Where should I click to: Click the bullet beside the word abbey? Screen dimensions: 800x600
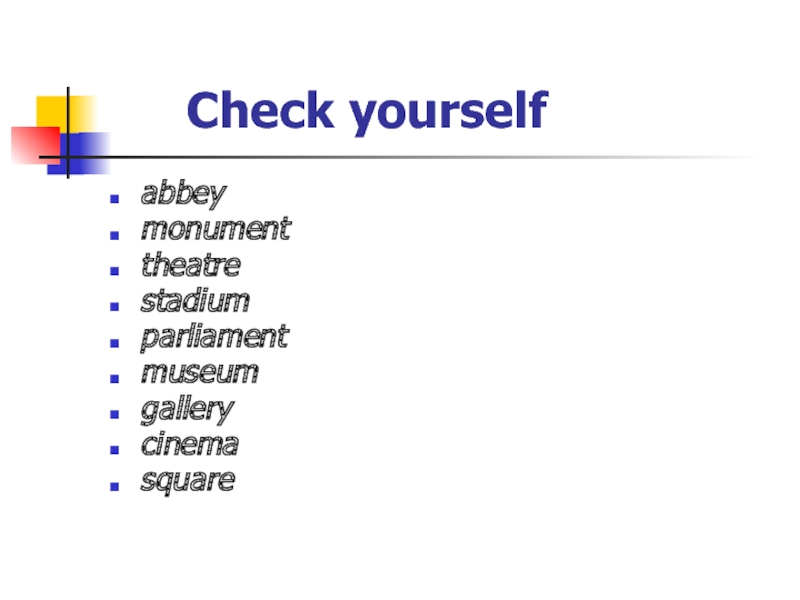coord(117,196)
